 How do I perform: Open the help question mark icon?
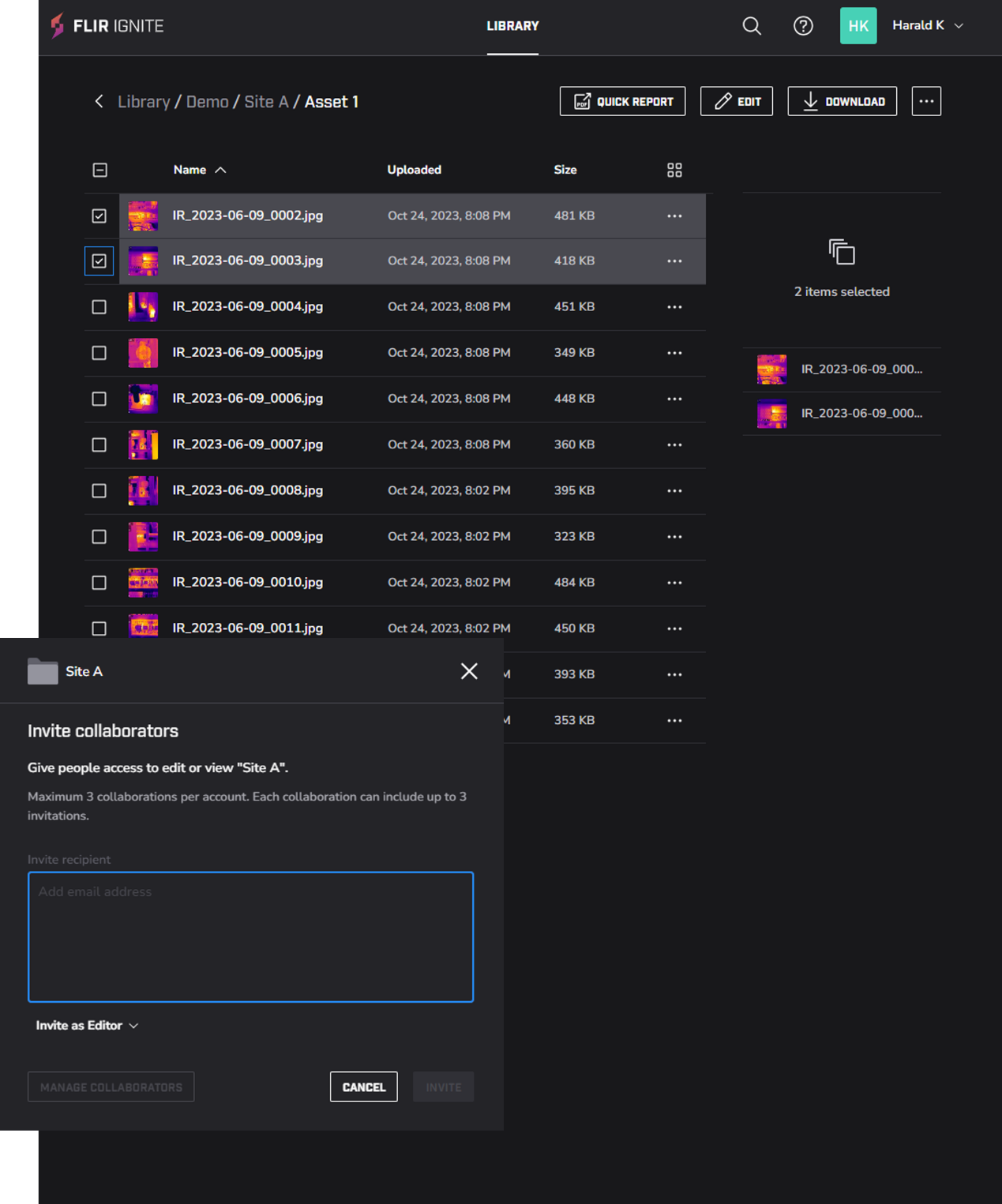(802, 26)
